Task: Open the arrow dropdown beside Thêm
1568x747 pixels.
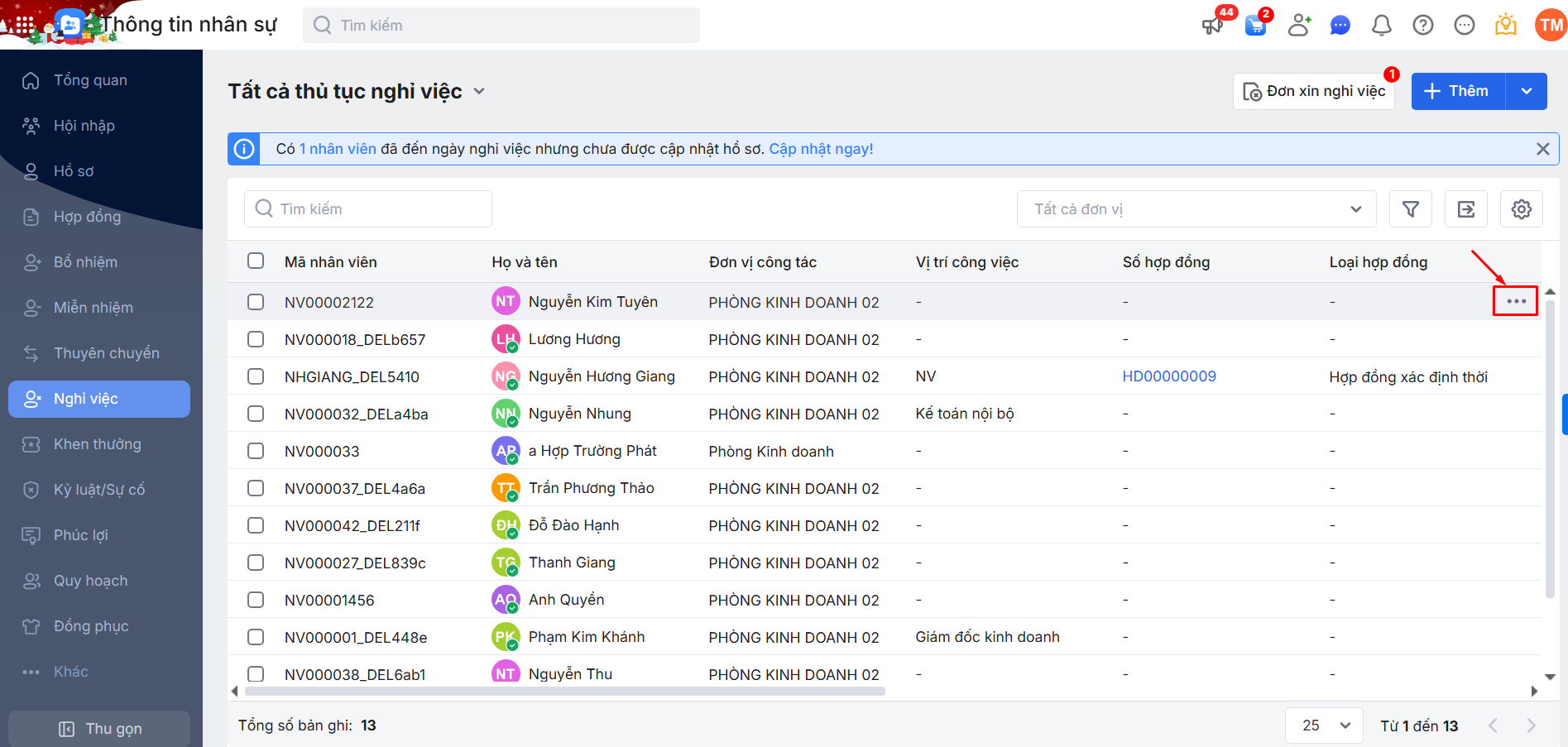Action: point(1526,91)
